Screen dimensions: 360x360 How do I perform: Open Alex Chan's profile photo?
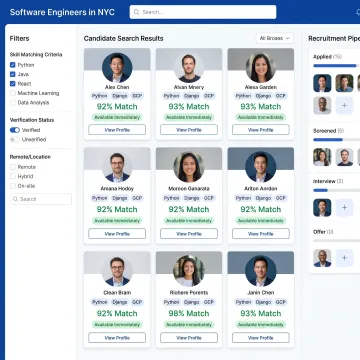click(x=117, y=67)
